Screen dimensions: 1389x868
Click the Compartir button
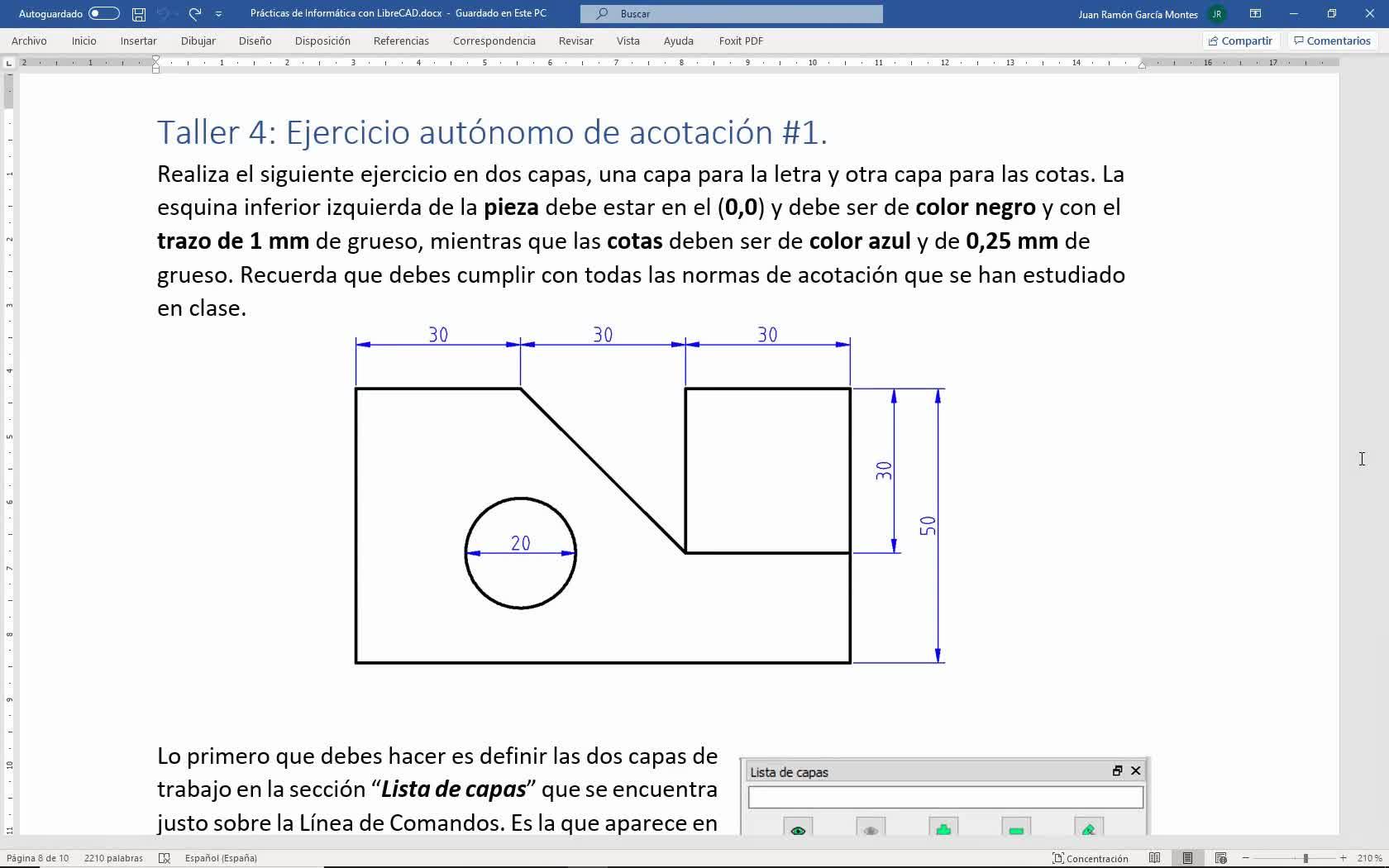coord(1239,41)
